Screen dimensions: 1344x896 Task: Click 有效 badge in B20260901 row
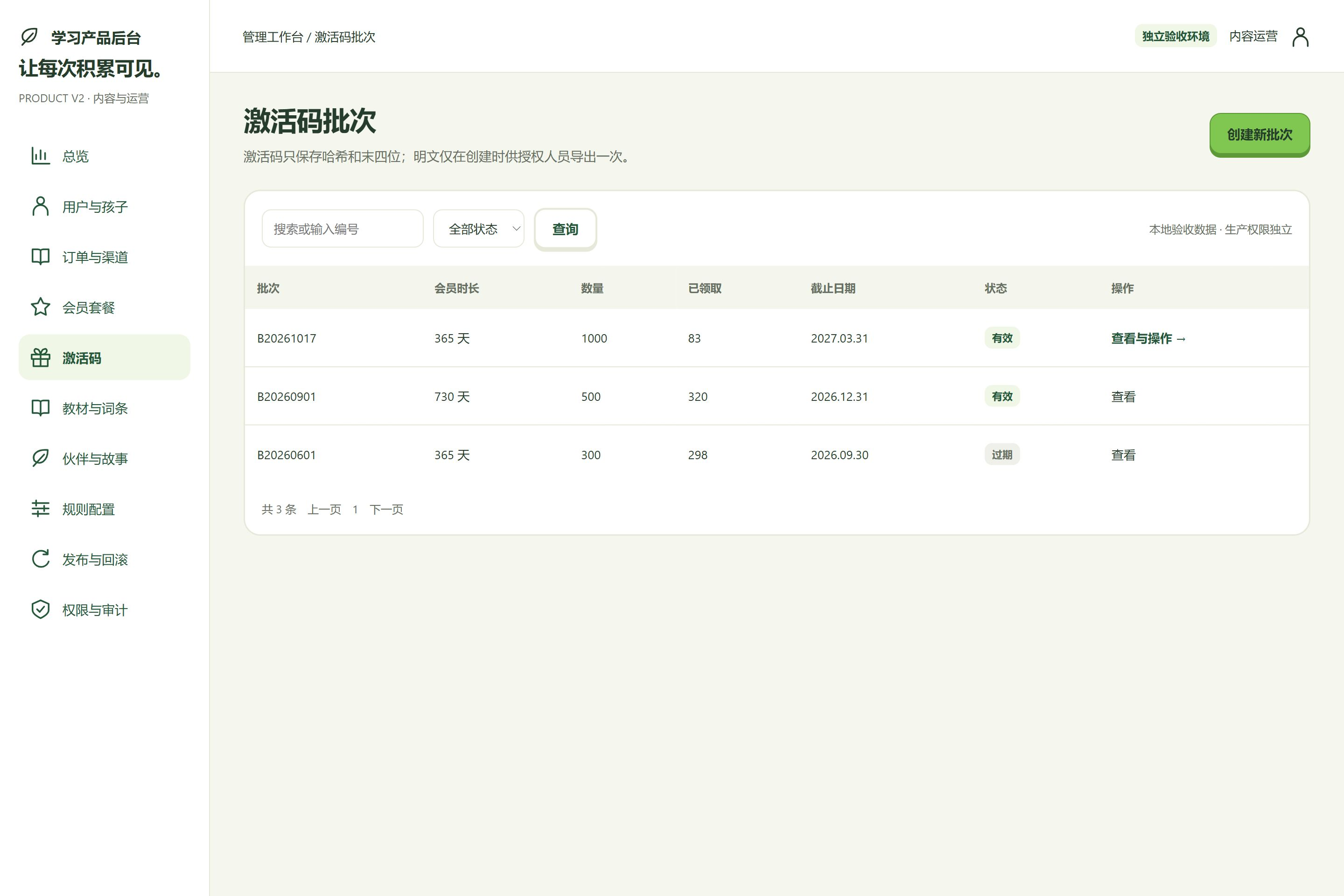[x=1002, y=396]
